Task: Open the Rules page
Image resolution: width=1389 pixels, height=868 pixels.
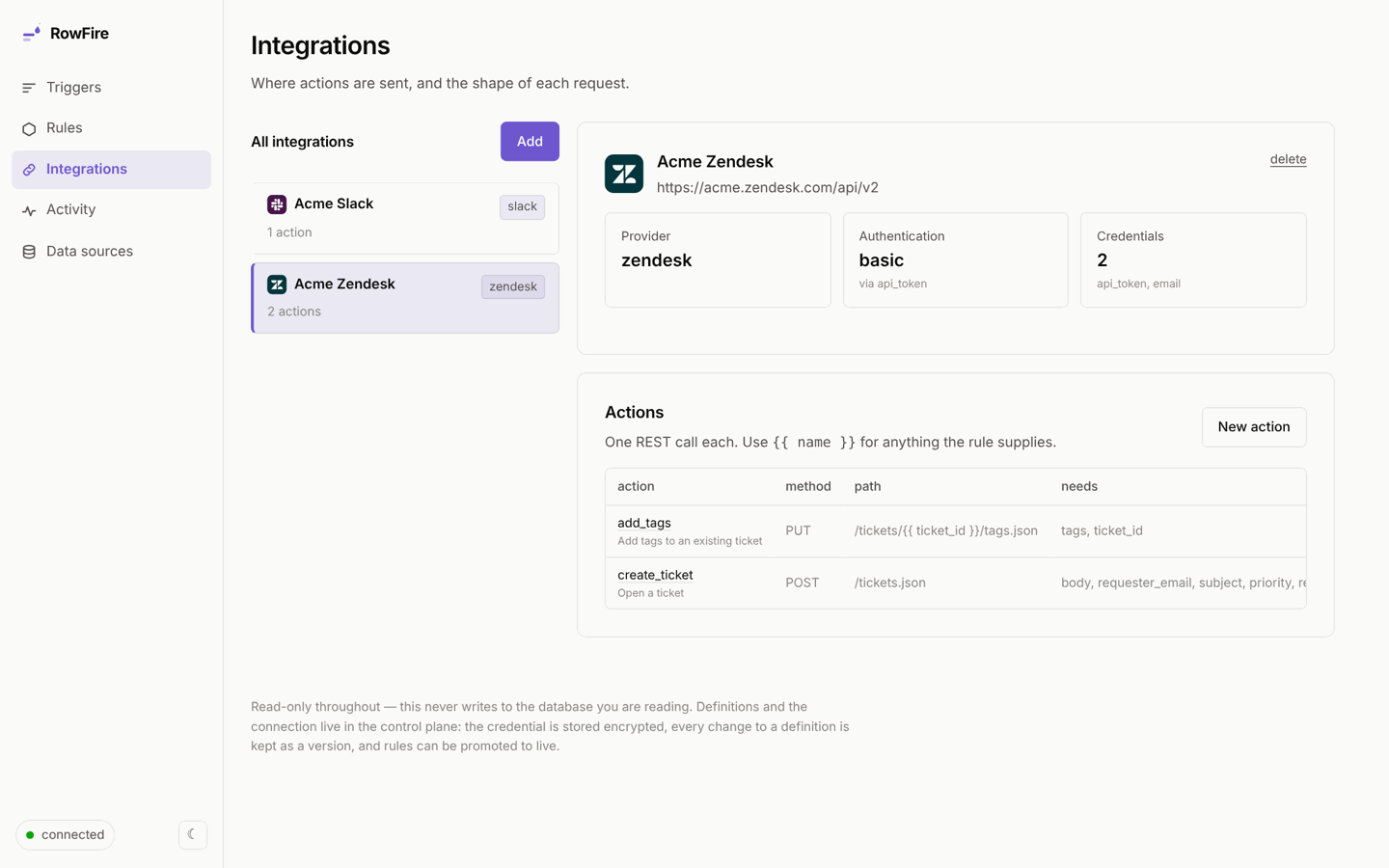Action: point(111,128)
